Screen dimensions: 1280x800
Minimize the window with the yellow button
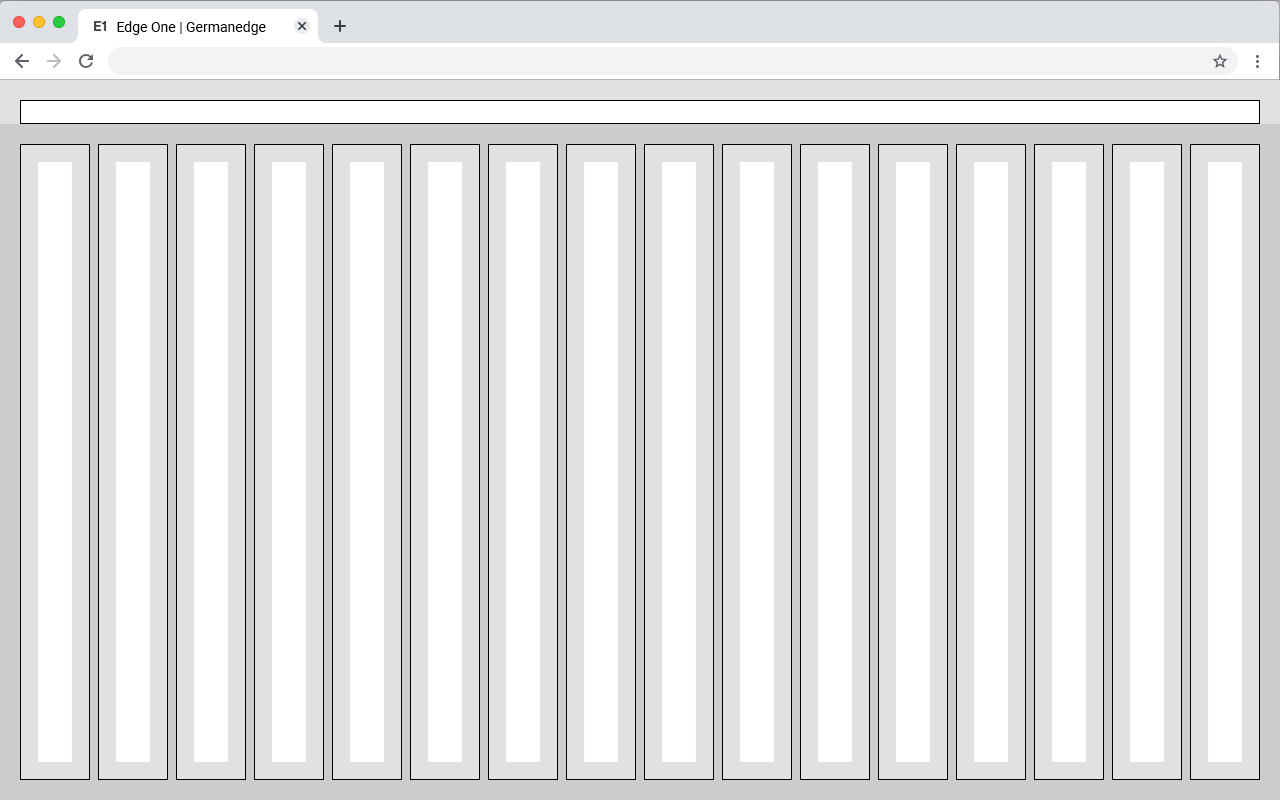[x=39, y=22]
